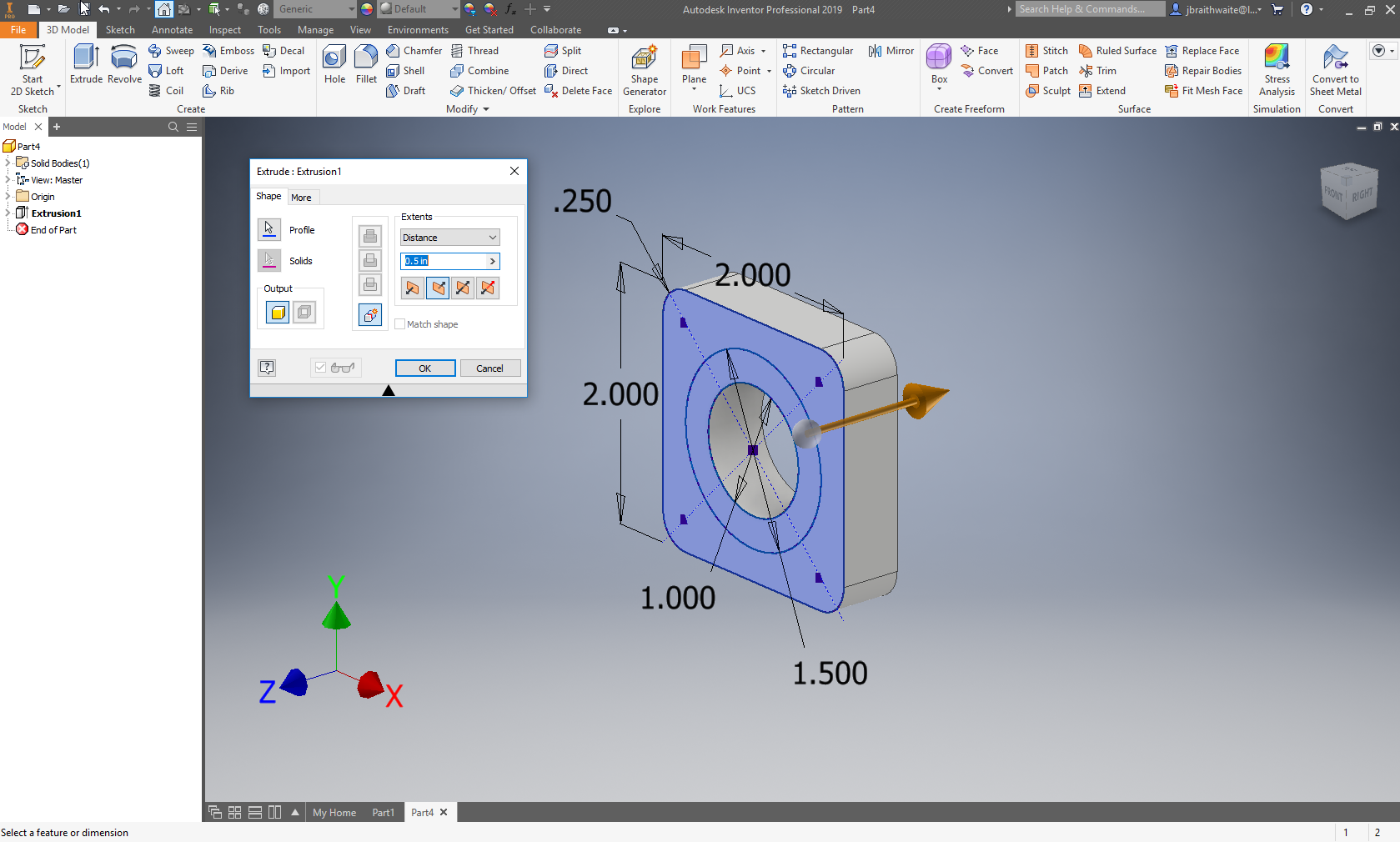
Task: Choose the Sweep feature
Action: (171, 51)
